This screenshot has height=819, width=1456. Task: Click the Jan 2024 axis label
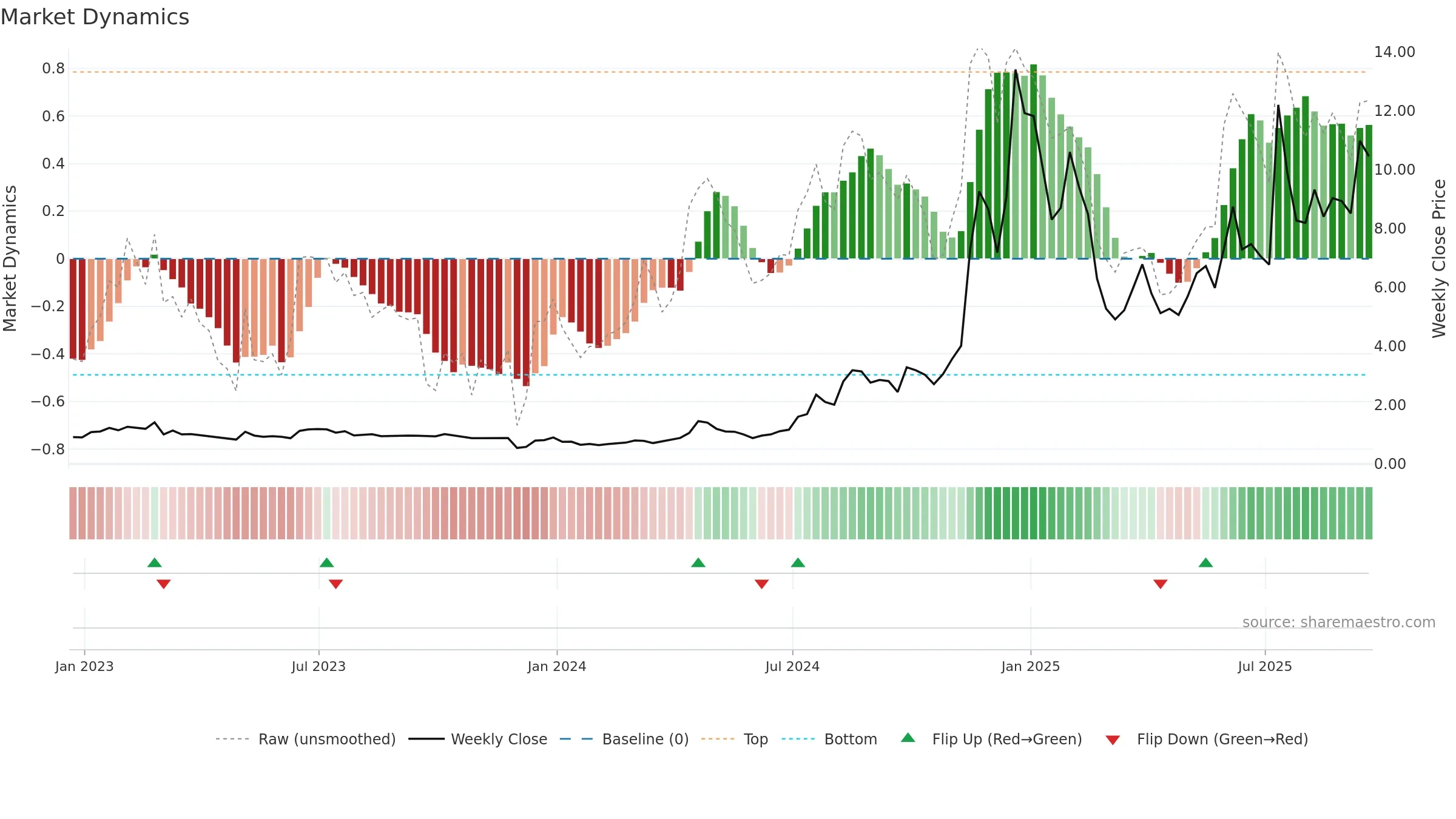[x=557, y=666]
